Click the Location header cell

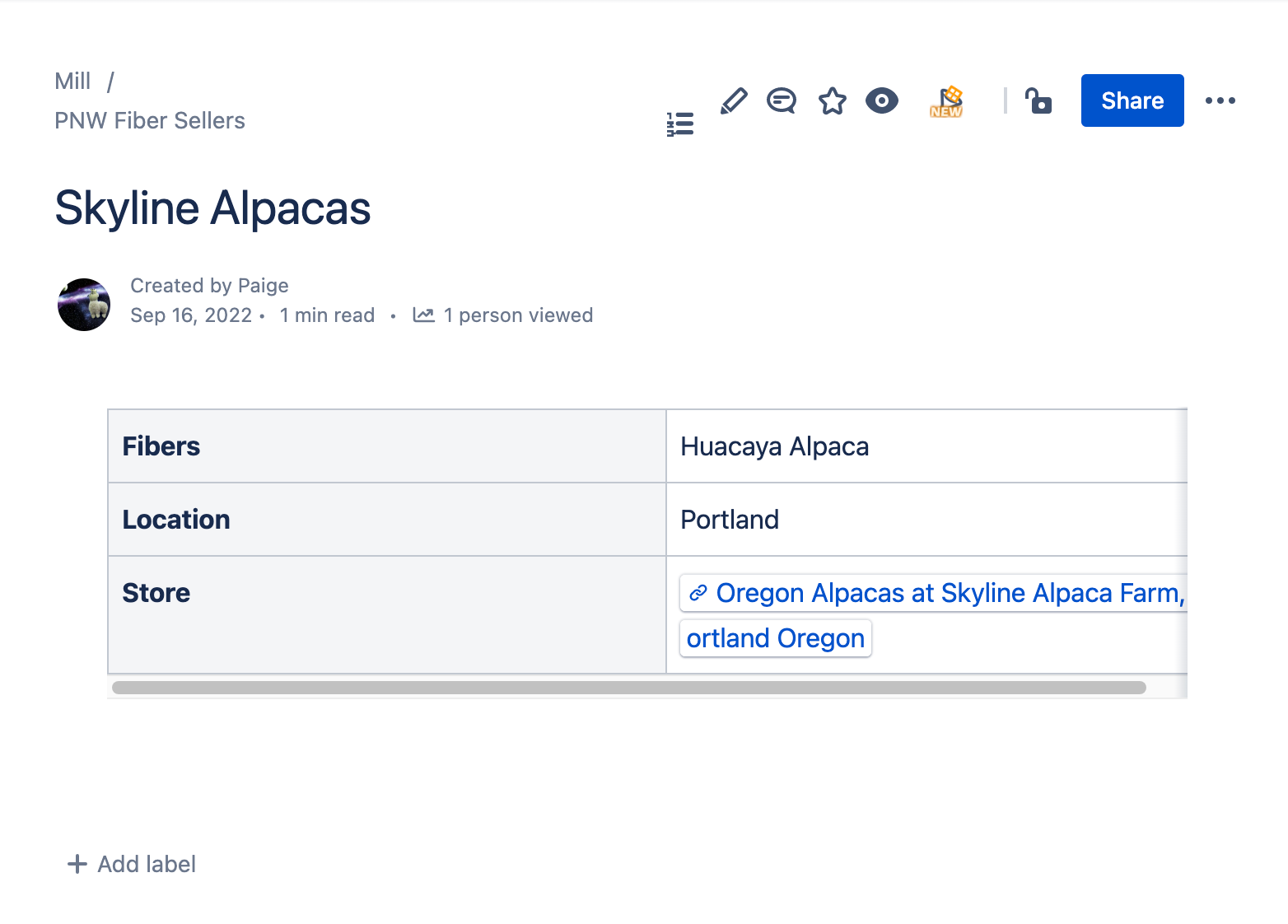coord(387,520)
